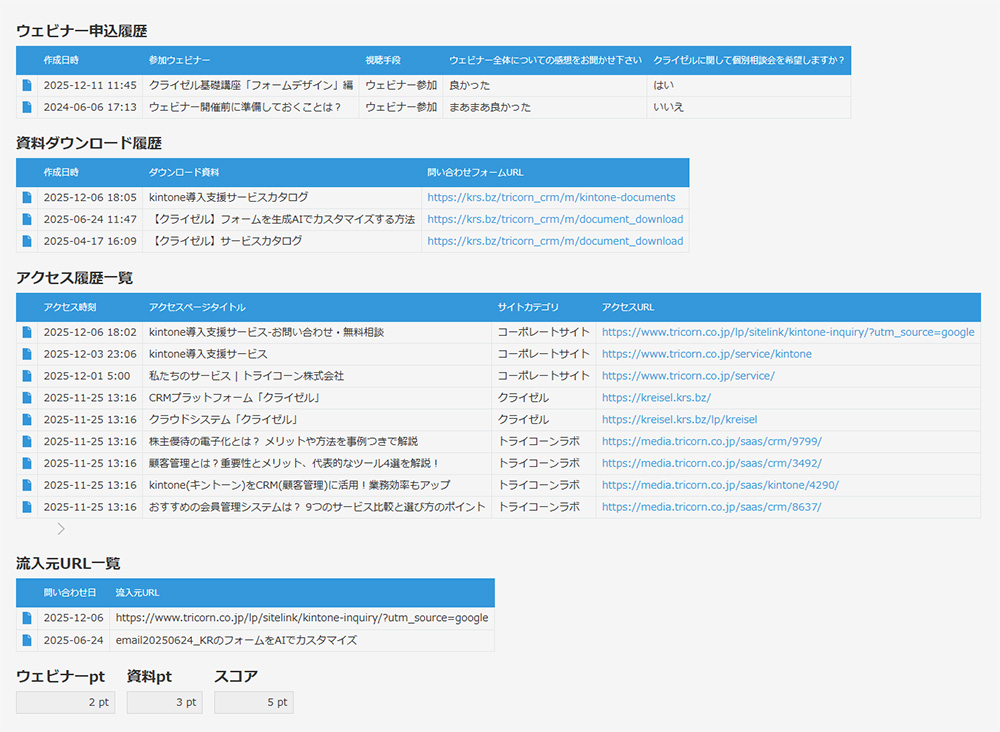Select the ウェビナーpt value field

[65, 702]
